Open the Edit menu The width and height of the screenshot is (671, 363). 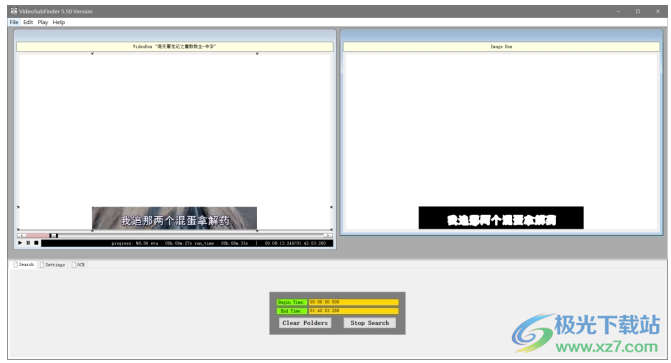pos(28,22)
